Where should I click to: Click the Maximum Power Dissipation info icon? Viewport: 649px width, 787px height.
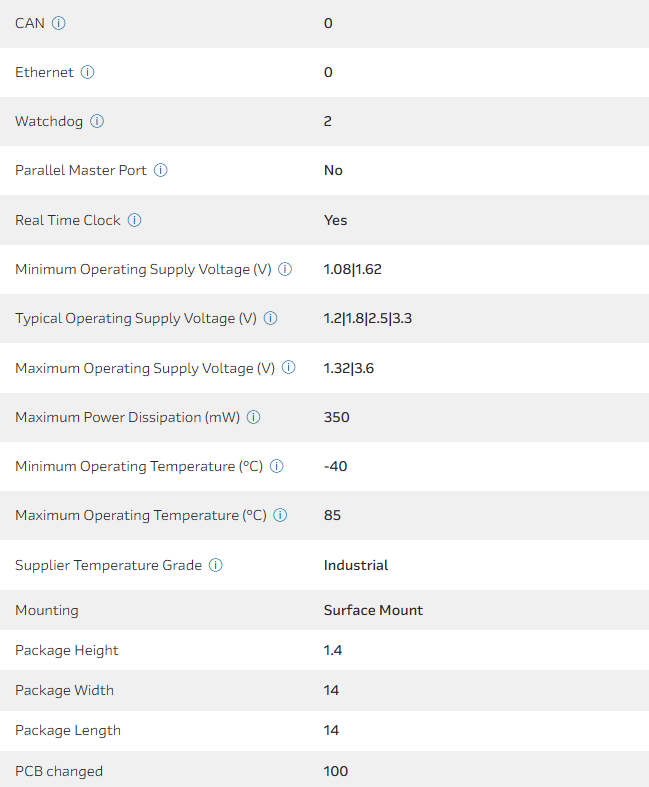pyautogui.click(x=253, y=417)
